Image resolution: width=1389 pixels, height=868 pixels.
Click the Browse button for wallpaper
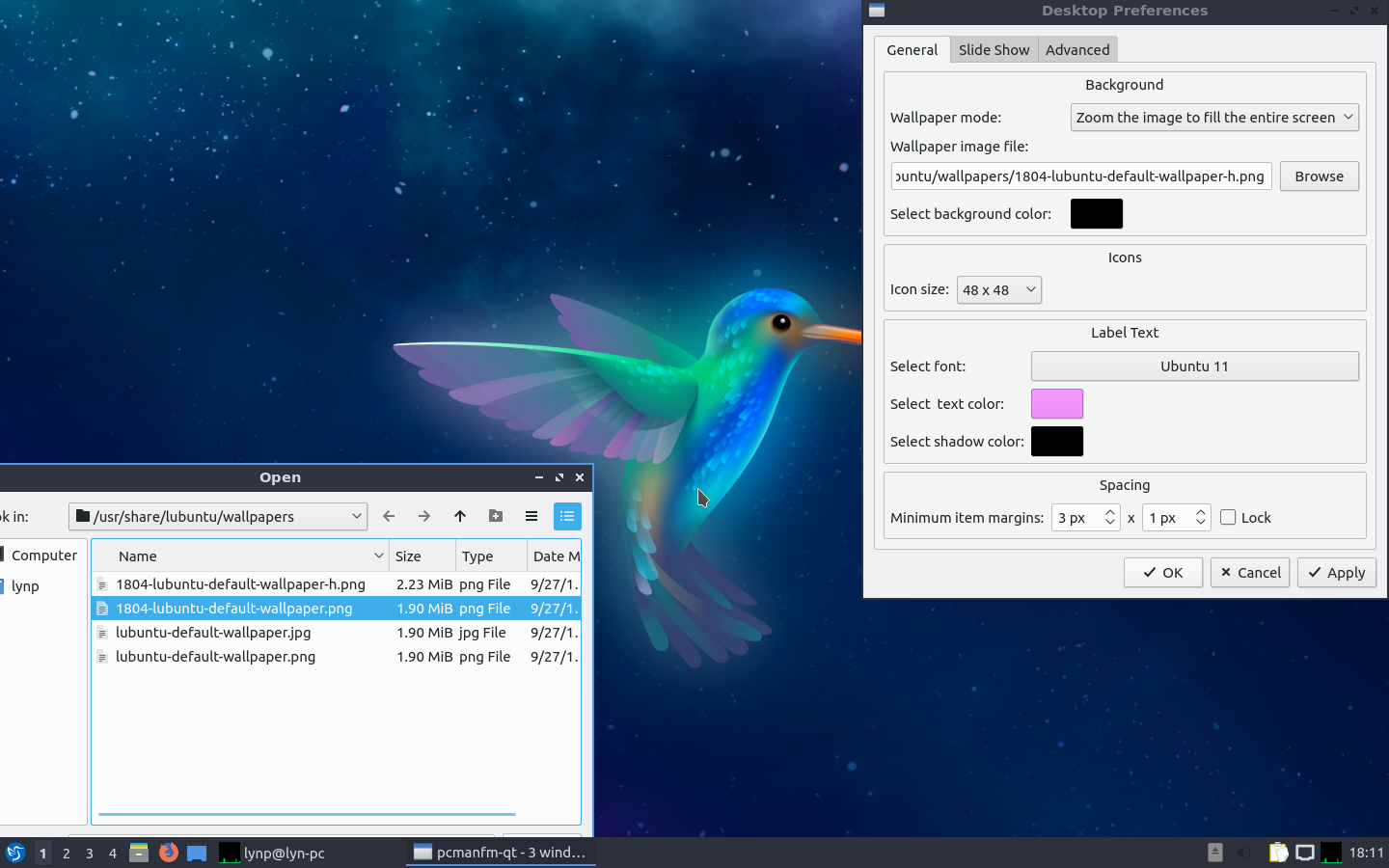[x=1319, y=176]
